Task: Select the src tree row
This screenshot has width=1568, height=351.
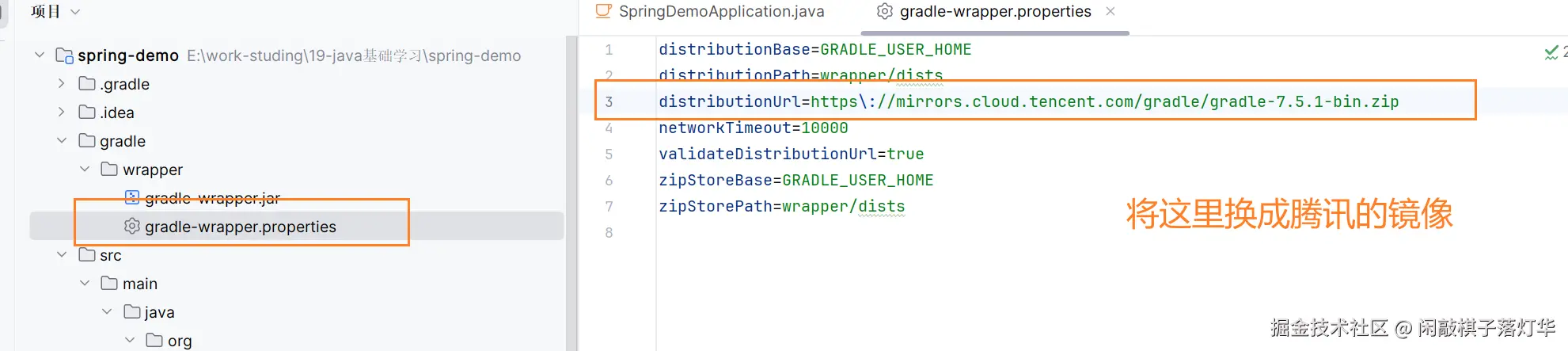Action: click(x=297, y=254)
